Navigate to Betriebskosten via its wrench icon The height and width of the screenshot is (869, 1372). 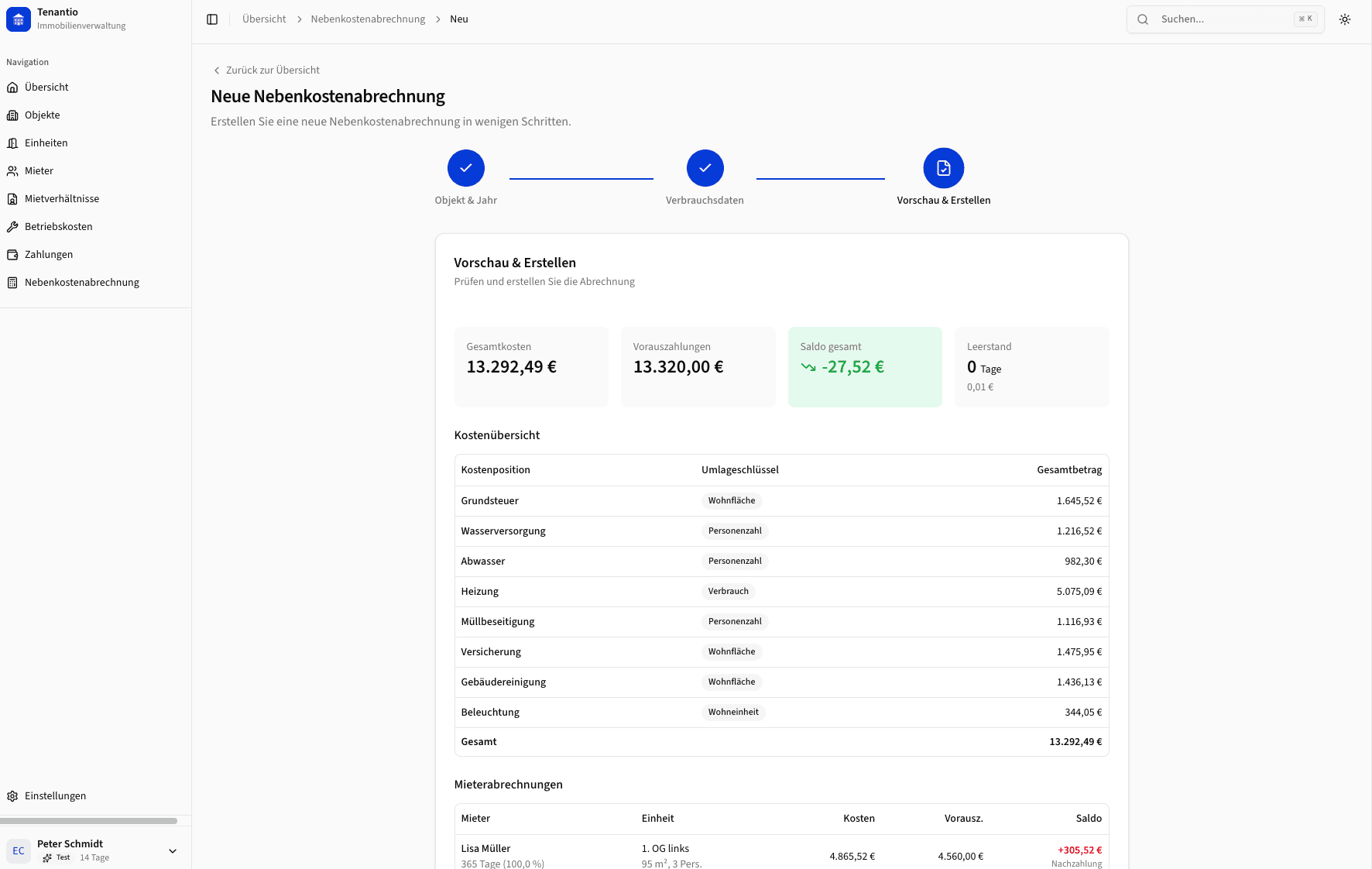(x=13, y=226)
